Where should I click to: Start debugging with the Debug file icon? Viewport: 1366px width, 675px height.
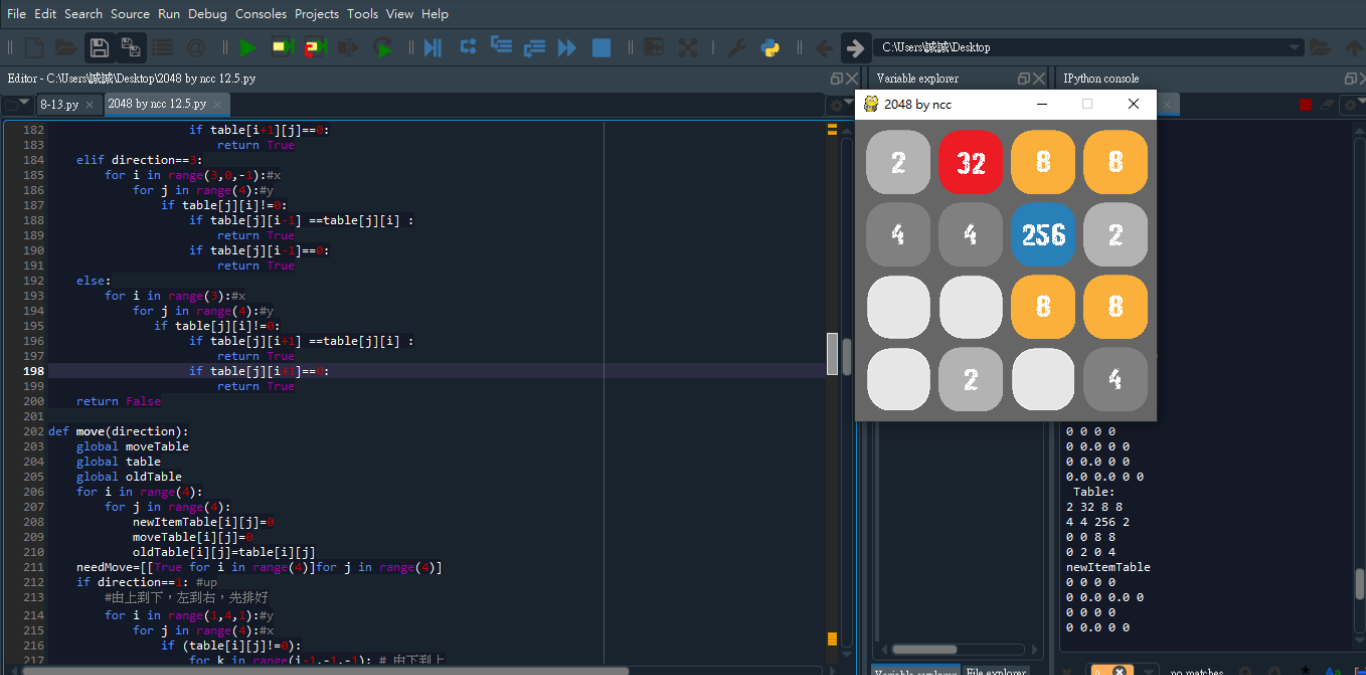point(433,47)
